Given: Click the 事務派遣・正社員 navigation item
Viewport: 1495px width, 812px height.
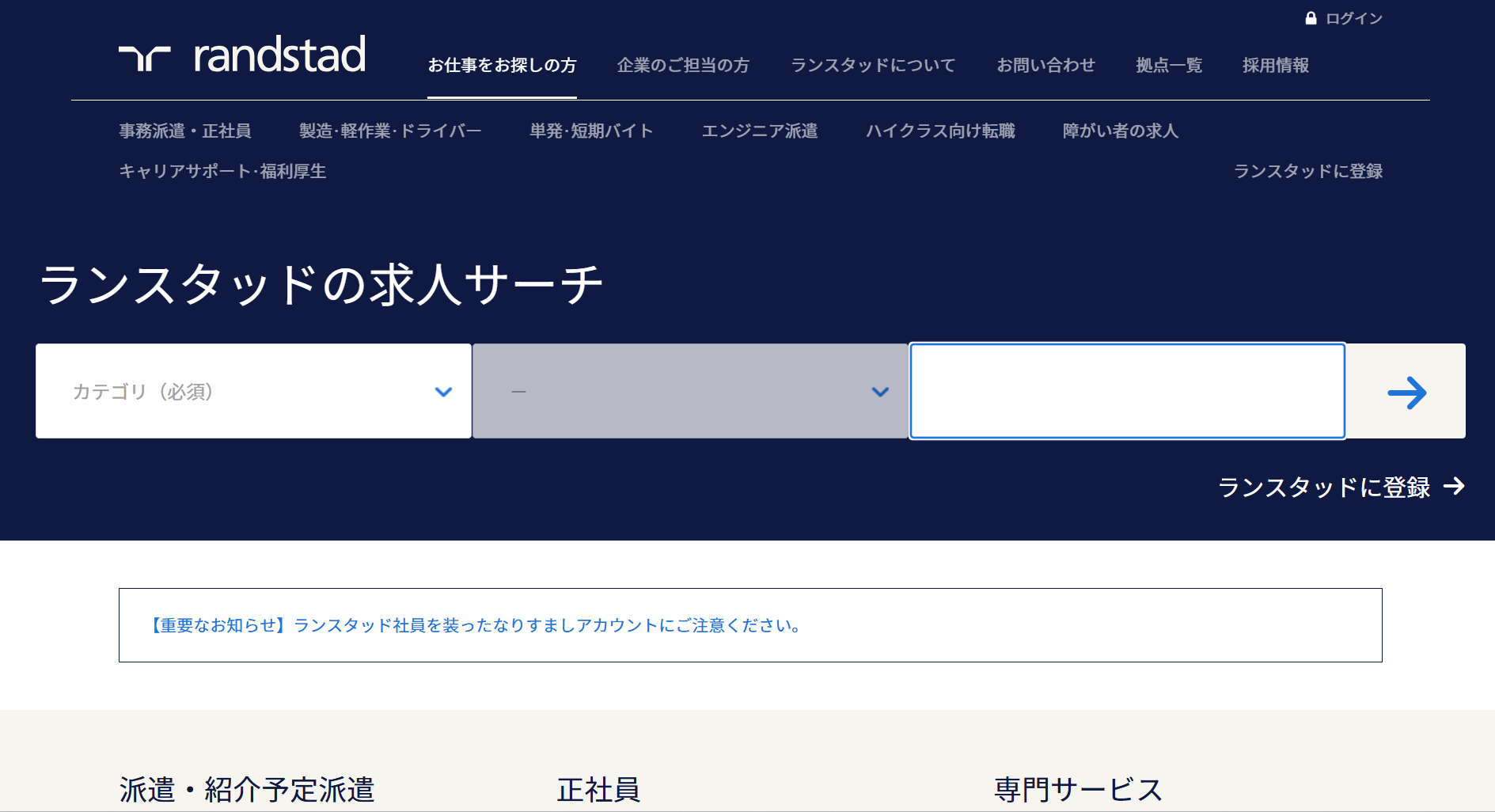Looking at the screenshot, I should tap(184, 131).
